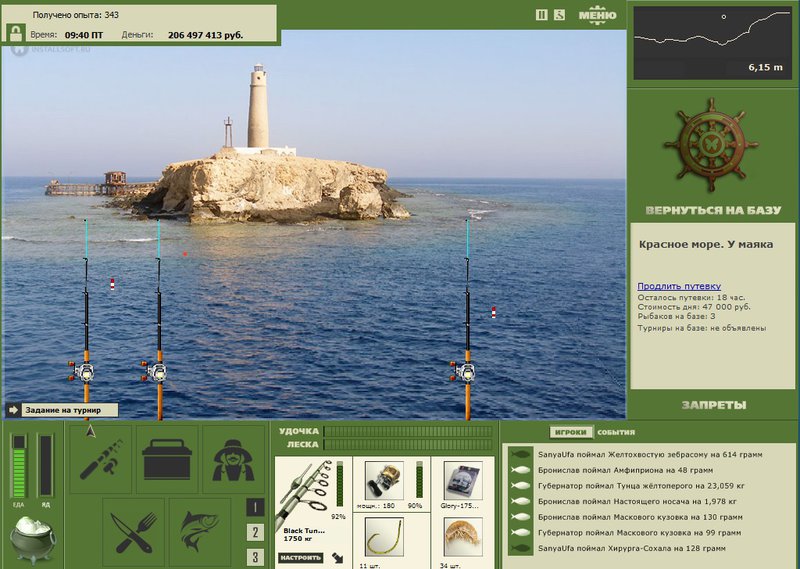The width and height of the screenshot is (800, 569).
Task: Click the НАСТРОИТЬ button
Action: coord(301,558)
